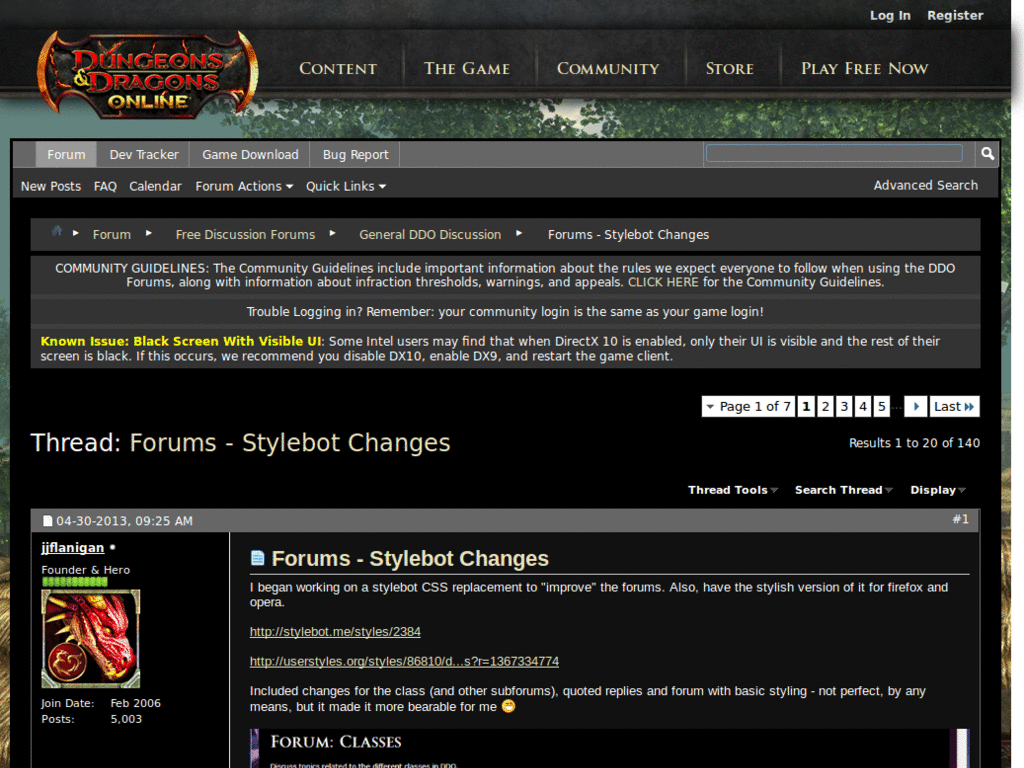Select the Dev Tracker tab
Viewport: 1024px width, 768px height.
click(144, 154)
